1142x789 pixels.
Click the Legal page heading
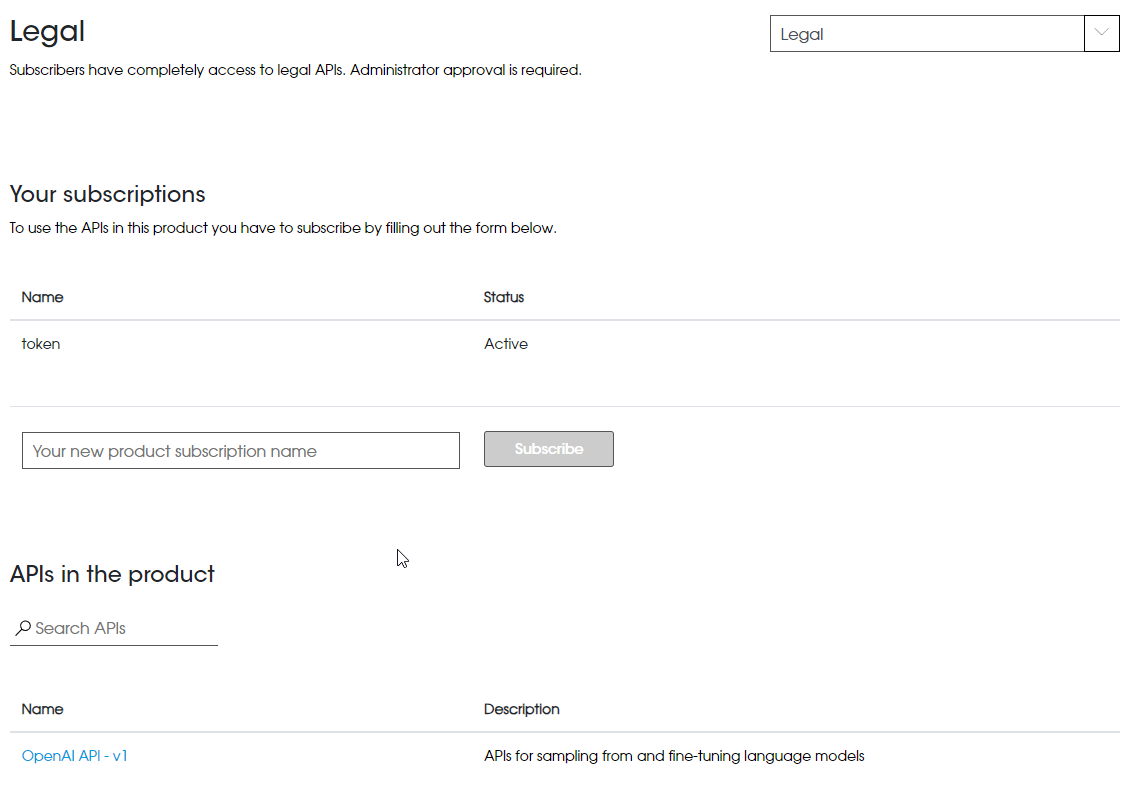(x=47, y=32)
